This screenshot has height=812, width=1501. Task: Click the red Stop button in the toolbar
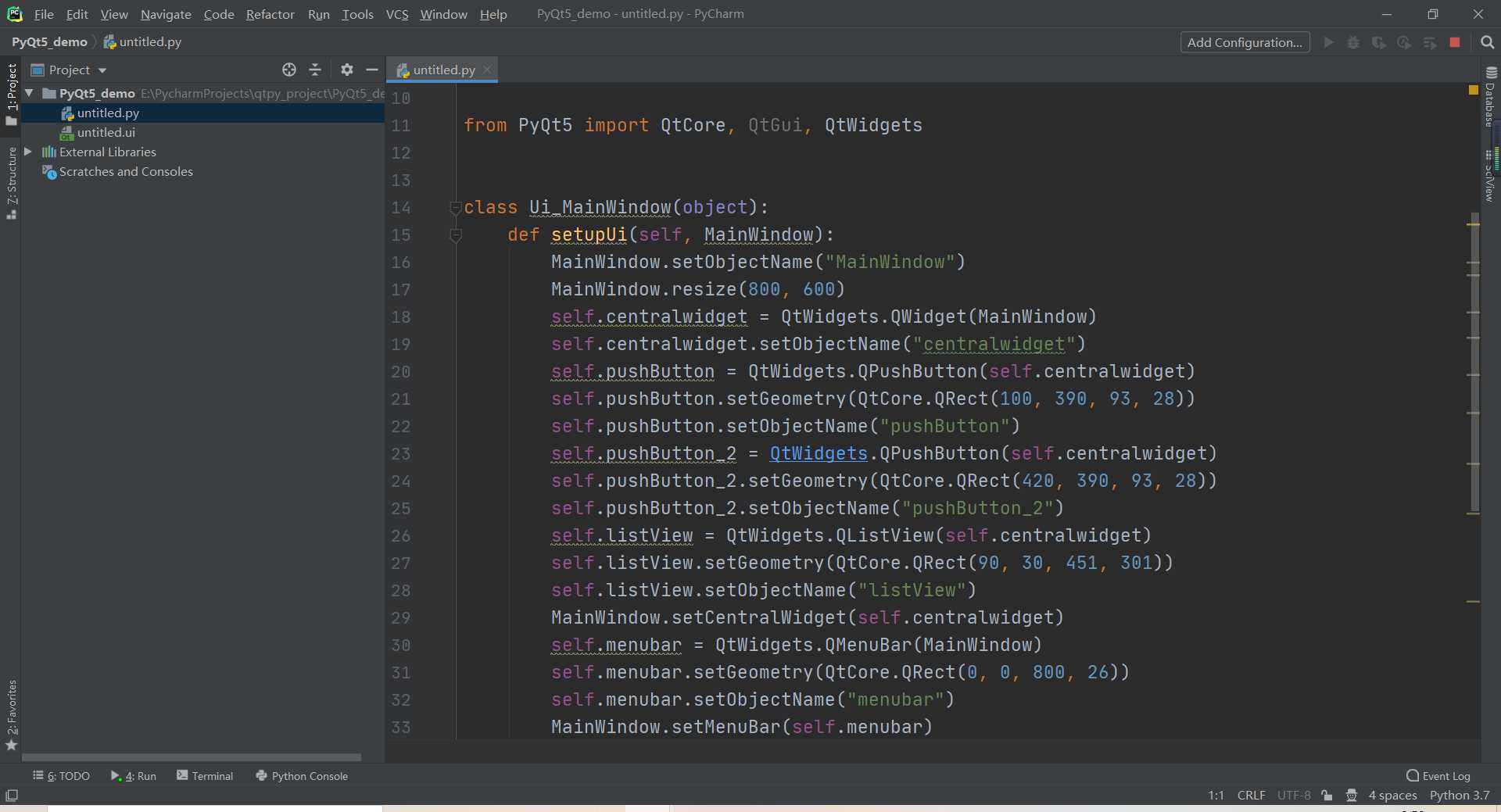click(x=1455, y=42)
